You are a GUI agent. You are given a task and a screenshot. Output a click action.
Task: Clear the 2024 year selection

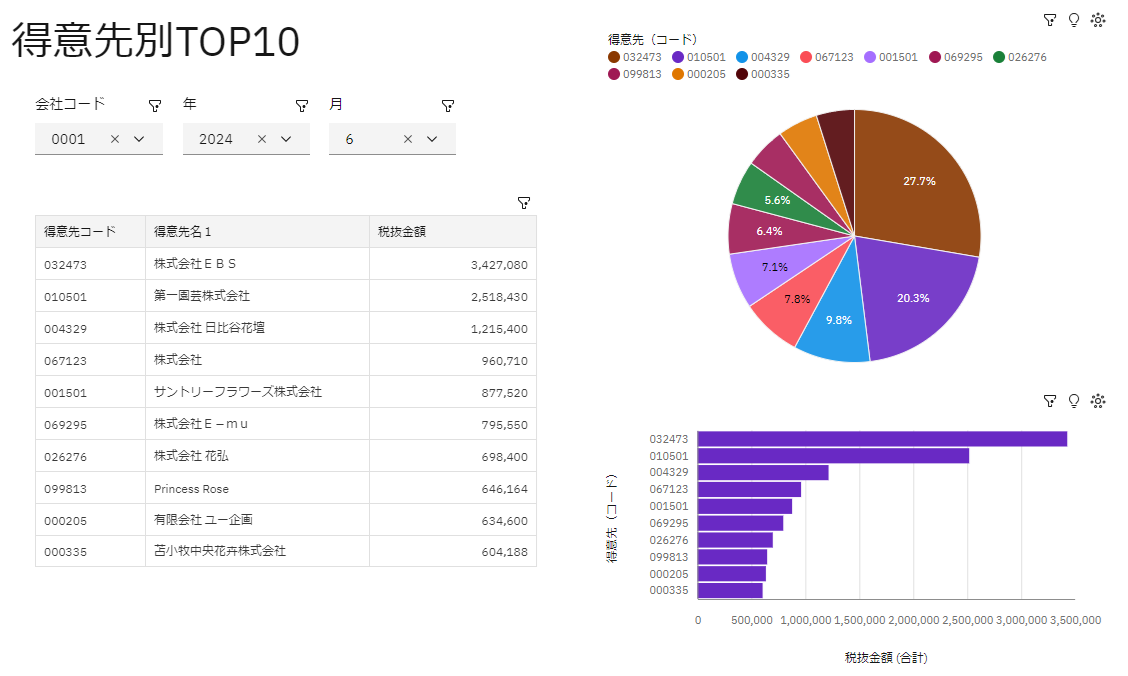[x=262, y=139]
